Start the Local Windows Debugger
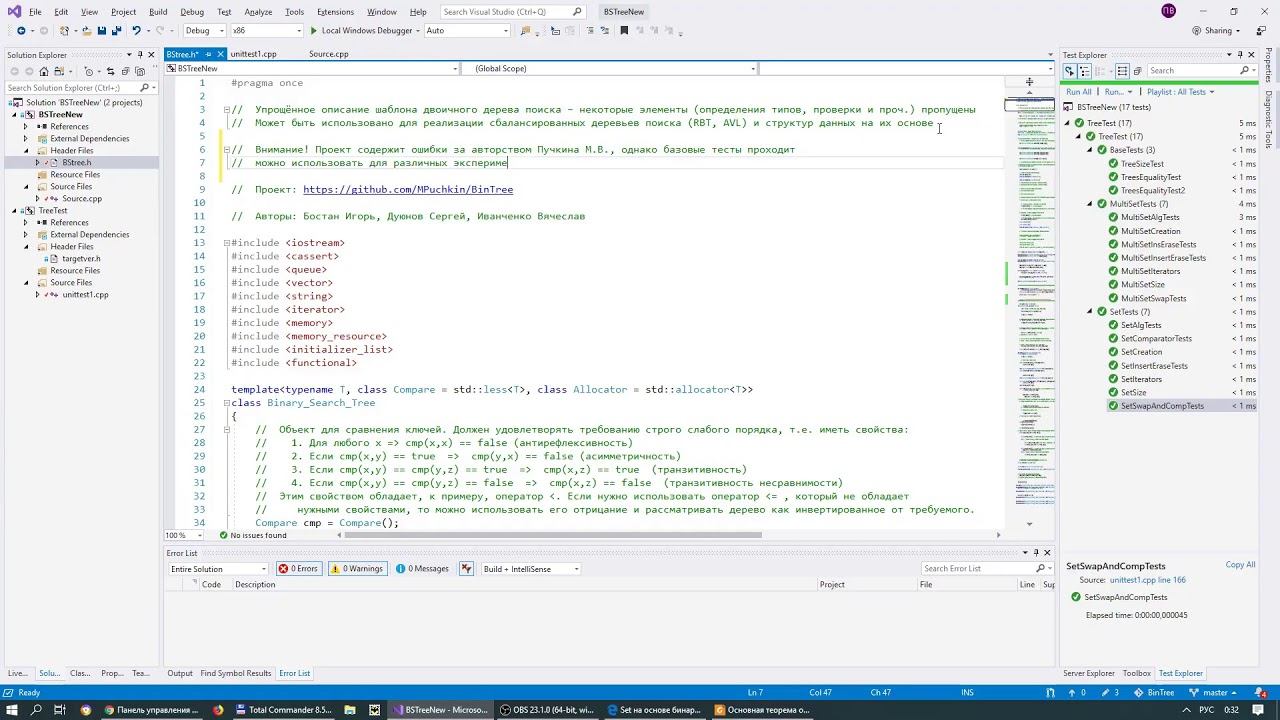 (x=361, y=31)
